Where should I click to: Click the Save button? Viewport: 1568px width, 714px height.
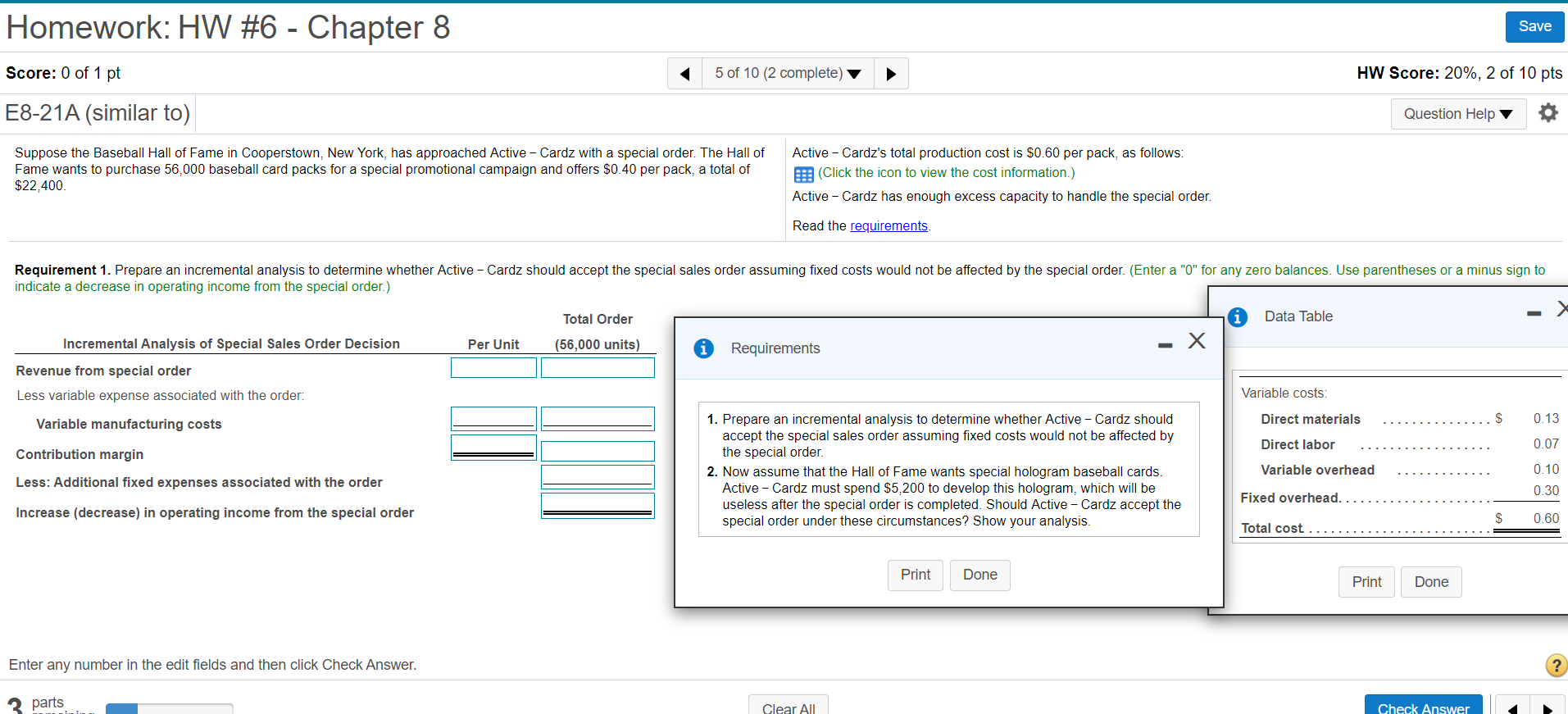point(1534,26)
